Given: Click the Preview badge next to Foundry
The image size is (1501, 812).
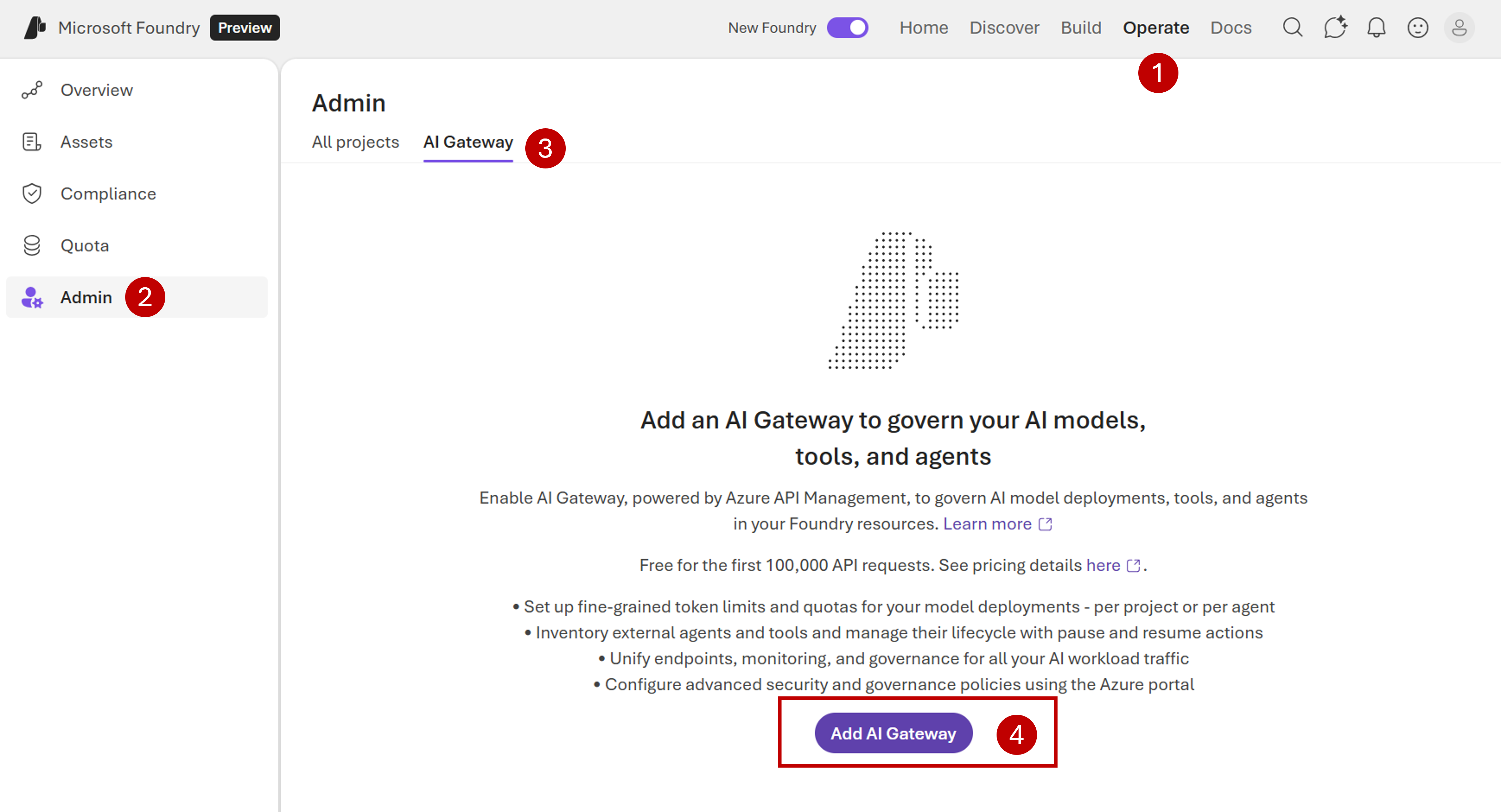Looking at the screenshot, I should pyautogui.click(x=244, y=27).
